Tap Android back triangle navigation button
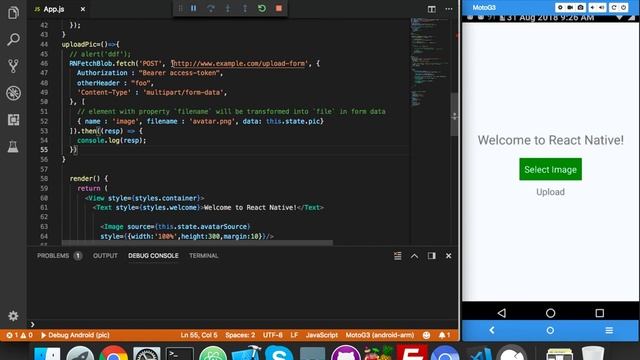Image resolution: width=640 pixels, height=360 pixels. click(x=502, y=313)
